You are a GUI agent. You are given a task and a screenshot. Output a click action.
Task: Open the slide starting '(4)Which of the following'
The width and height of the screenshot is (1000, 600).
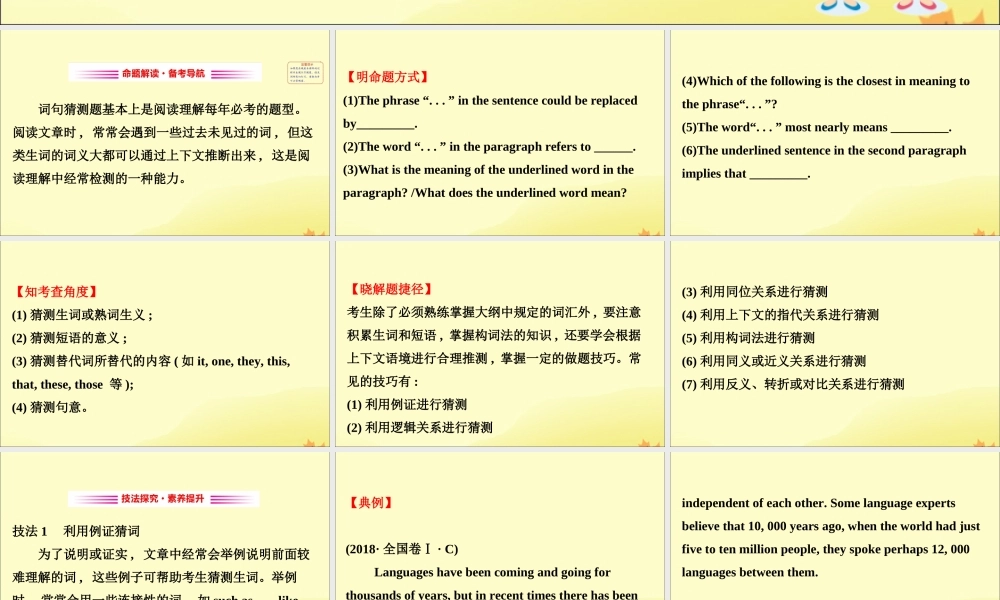tap(835, 133)
